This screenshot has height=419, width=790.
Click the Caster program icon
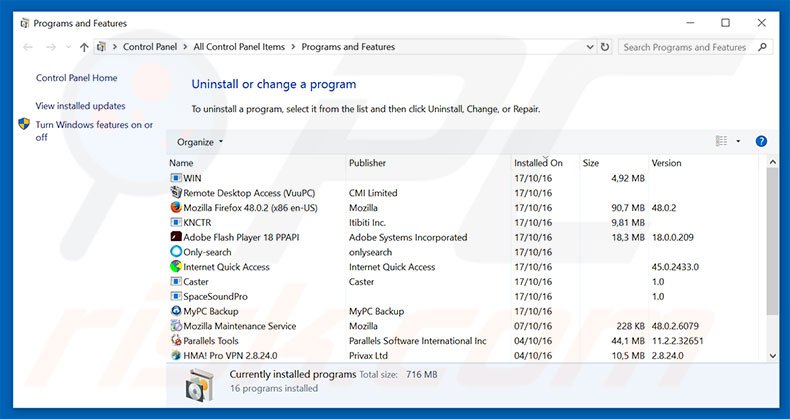coord(176,282)
